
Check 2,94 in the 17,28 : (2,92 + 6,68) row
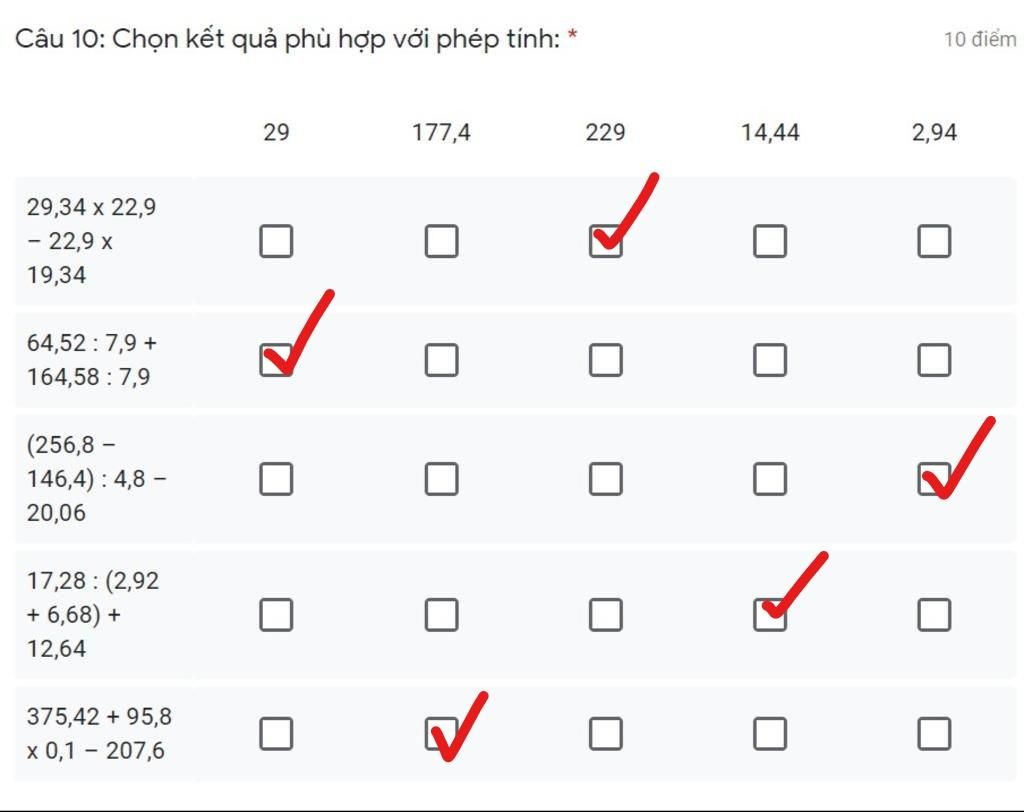(x=935, y=615)
